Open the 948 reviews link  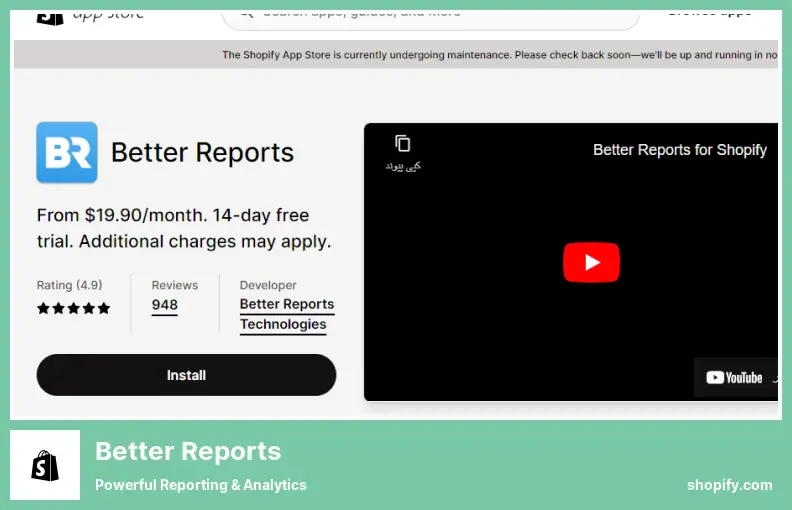tap(165, 305)
